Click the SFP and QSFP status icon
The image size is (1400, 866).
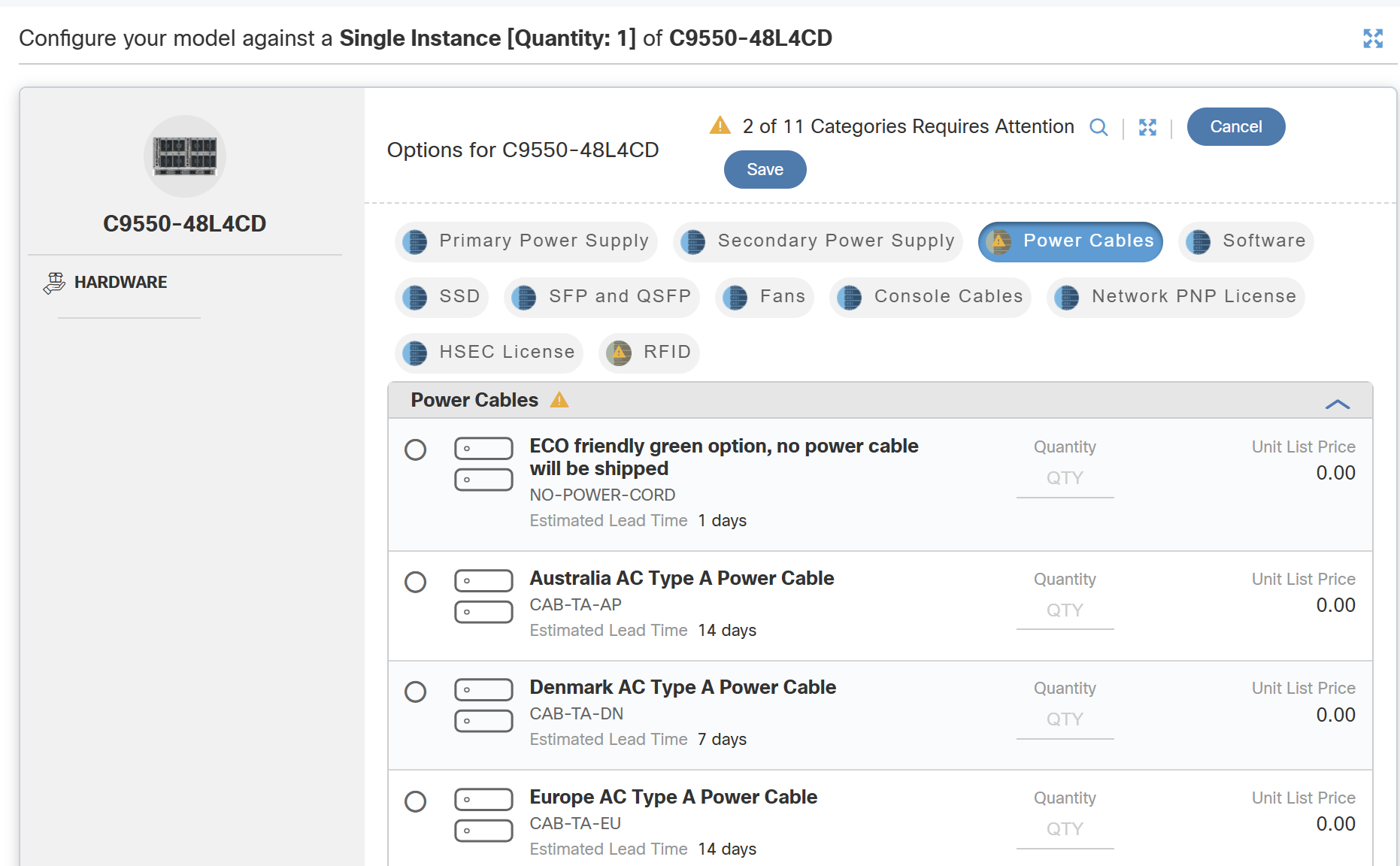click(524, 298)
